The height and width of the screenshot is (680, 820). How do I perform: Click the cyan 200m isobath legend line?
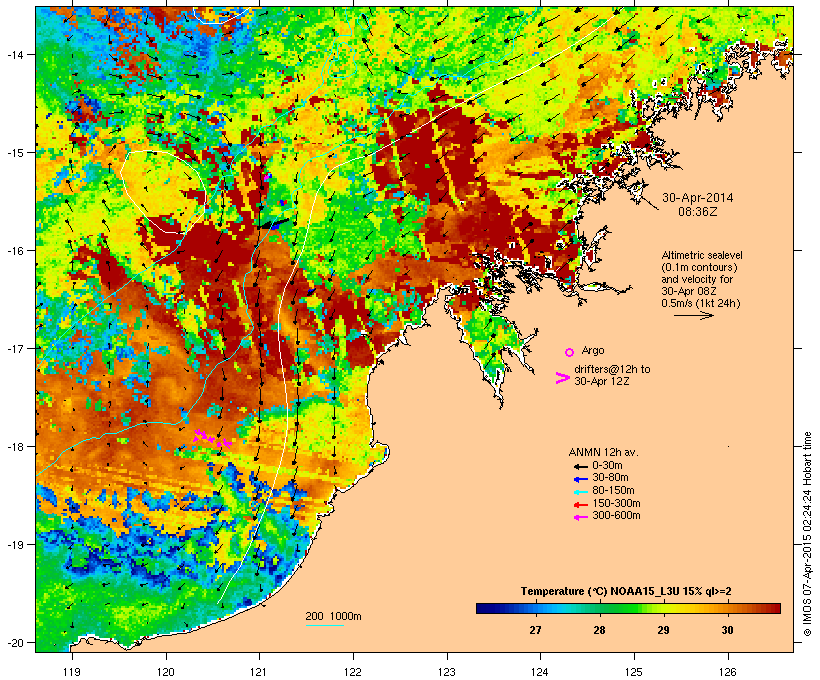click(x=324, y=625)
